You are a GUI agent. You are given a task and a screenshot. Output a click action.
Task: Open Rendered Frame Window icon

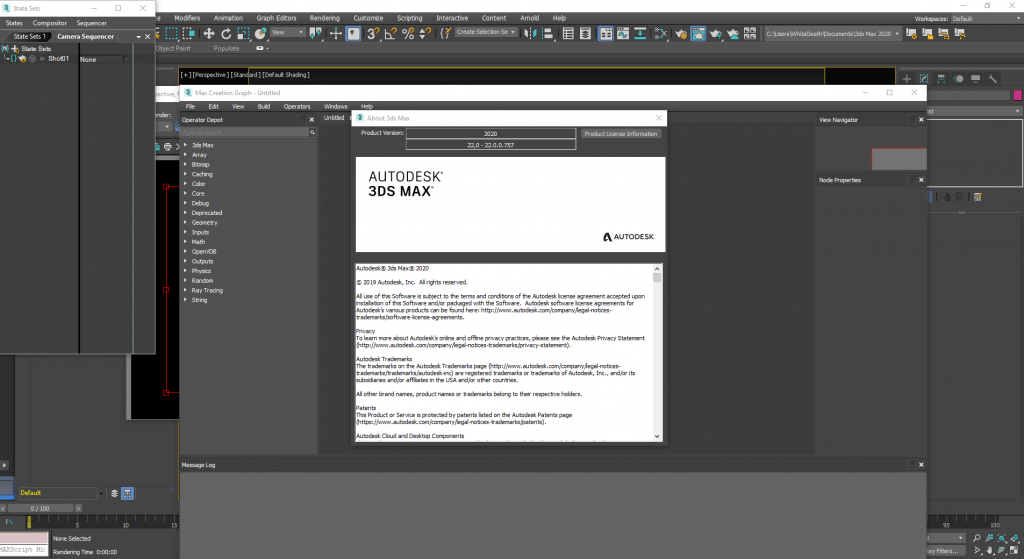click(x=698, y=33)
